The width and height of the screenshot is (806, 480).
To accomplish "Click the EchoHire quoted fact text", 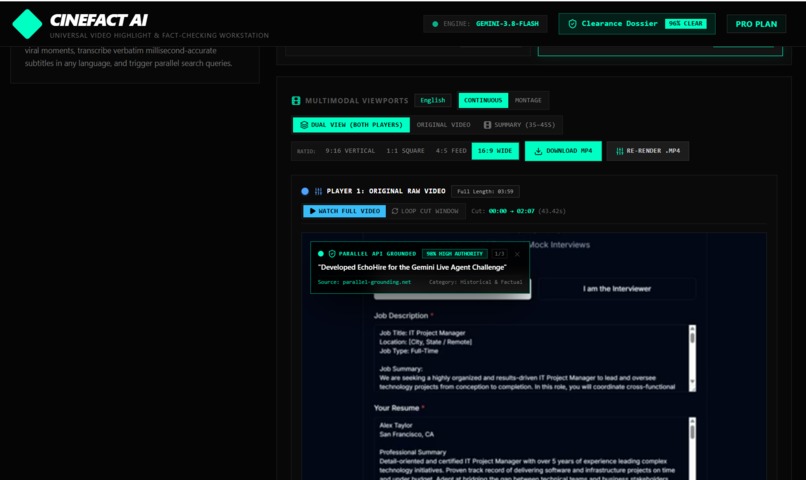I will pyautogui.click(x=412, y=267).
